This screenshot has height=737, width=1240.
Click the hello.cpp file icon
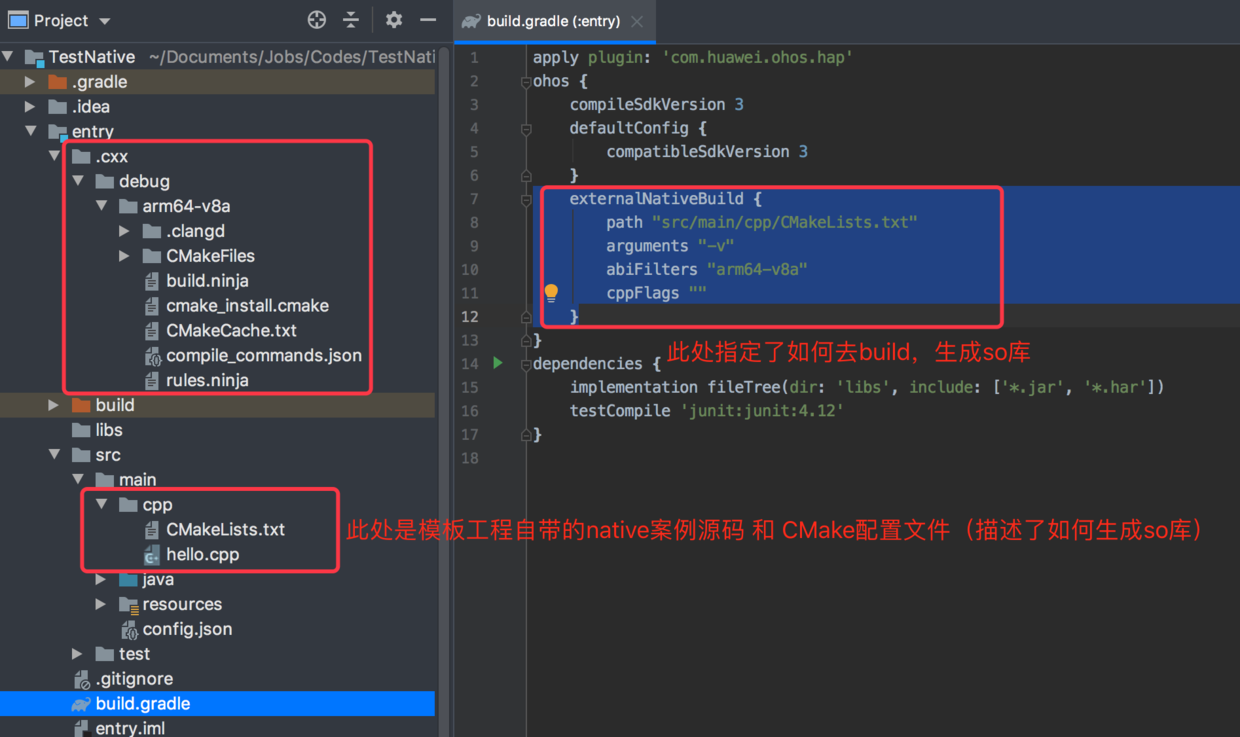click(x=152, y=555)
